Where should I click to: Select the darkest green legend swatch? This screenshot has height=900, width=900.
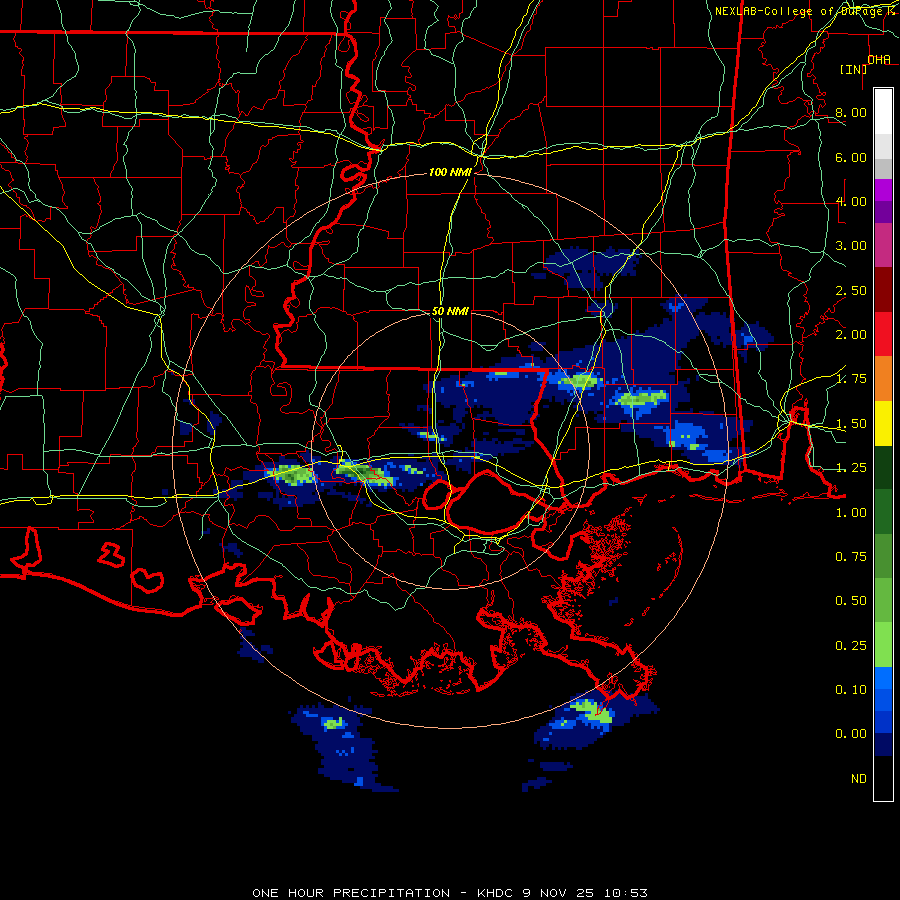pyautogui.click(x=883, y=468)
